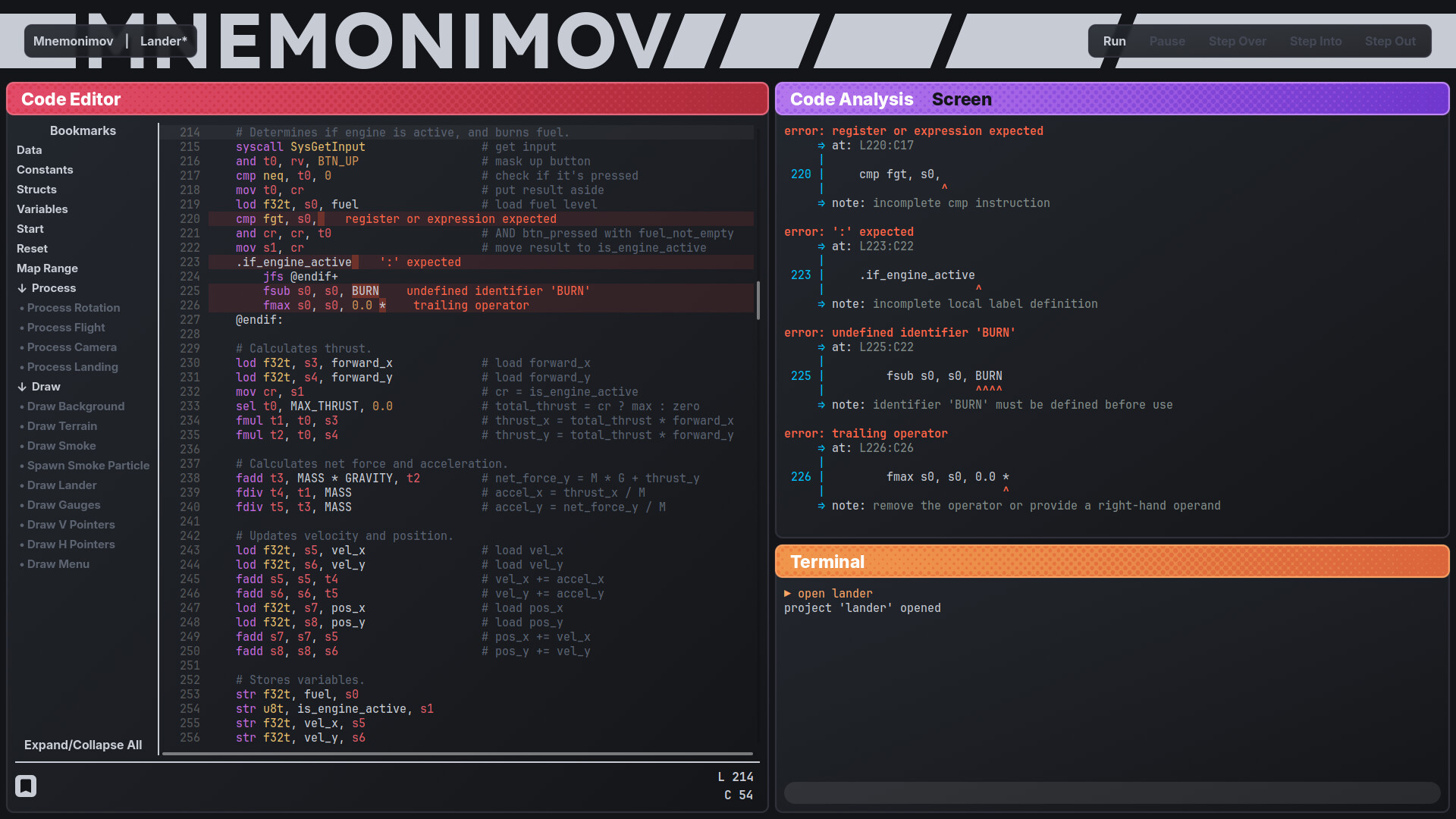This screenshot has width=1456, height=819.
Task: Go to Map Range bookmark
Action: pos(47,268)
